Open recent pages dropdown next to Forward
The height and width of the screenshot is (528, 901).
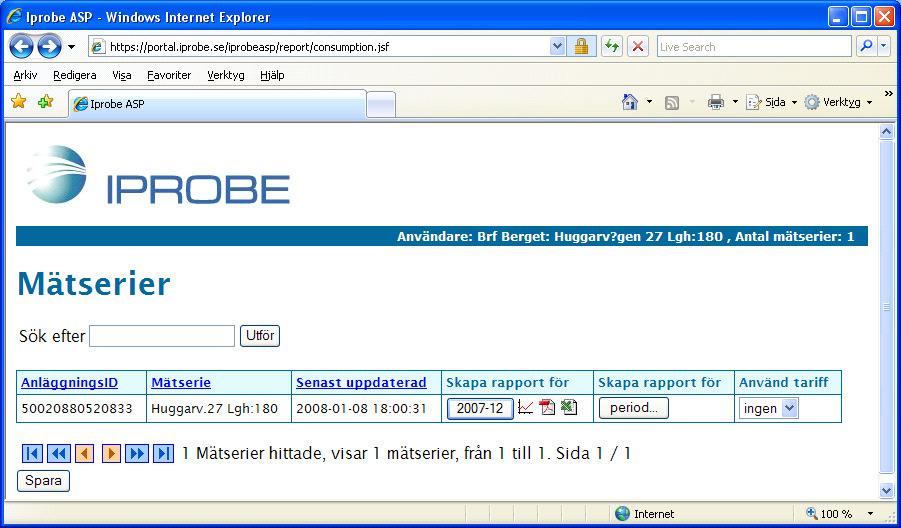(x=71, y=47)
